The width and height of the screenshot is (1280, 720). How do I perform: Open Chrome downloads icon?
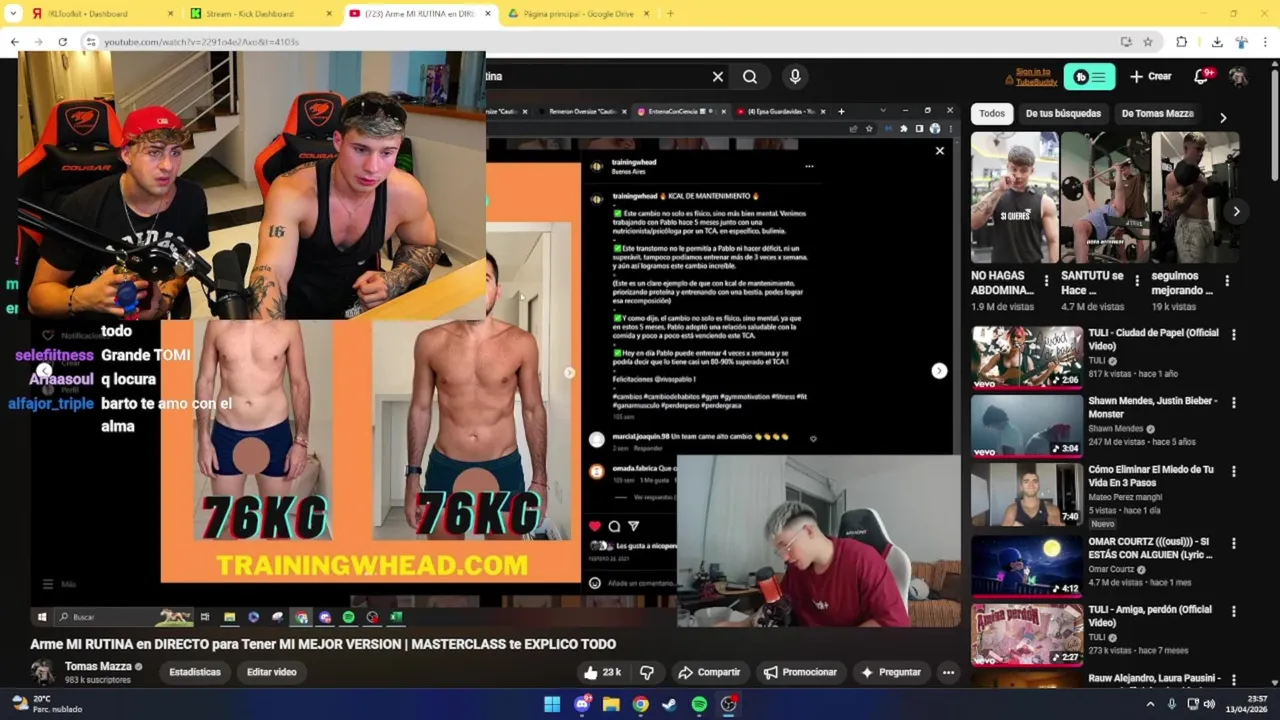(x=1217, y=42)
